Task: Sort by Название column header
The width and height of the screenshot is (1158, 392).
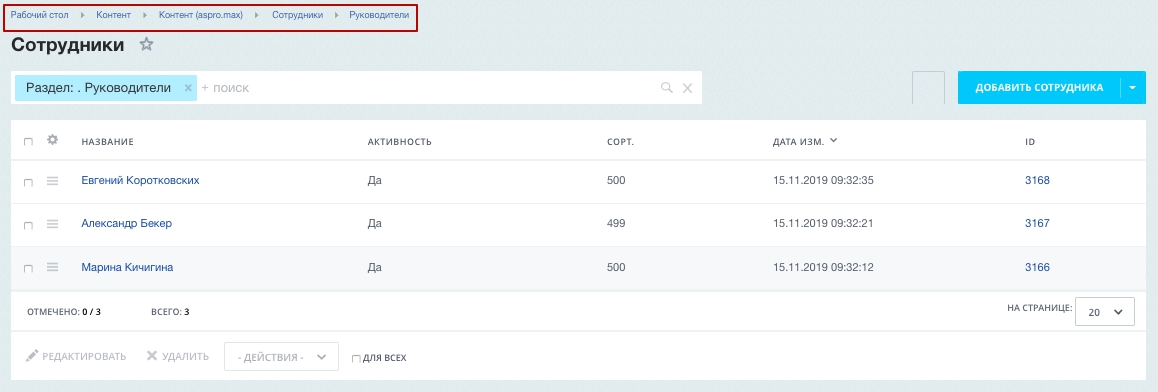Action: pyautogui.click(x=107, y=142)
